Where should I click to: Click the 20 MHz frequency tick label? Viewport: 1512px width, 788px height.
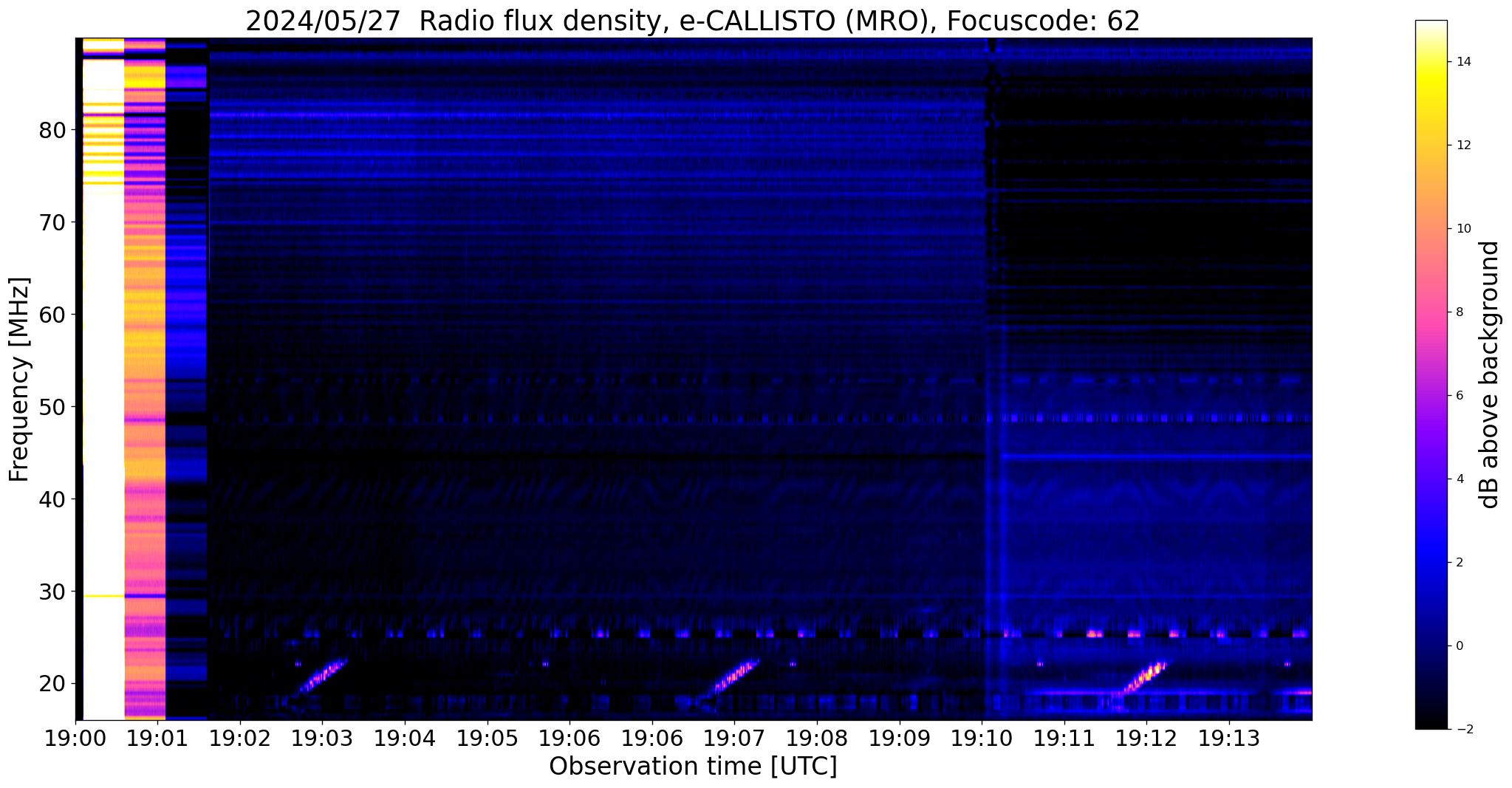(52, 684)
